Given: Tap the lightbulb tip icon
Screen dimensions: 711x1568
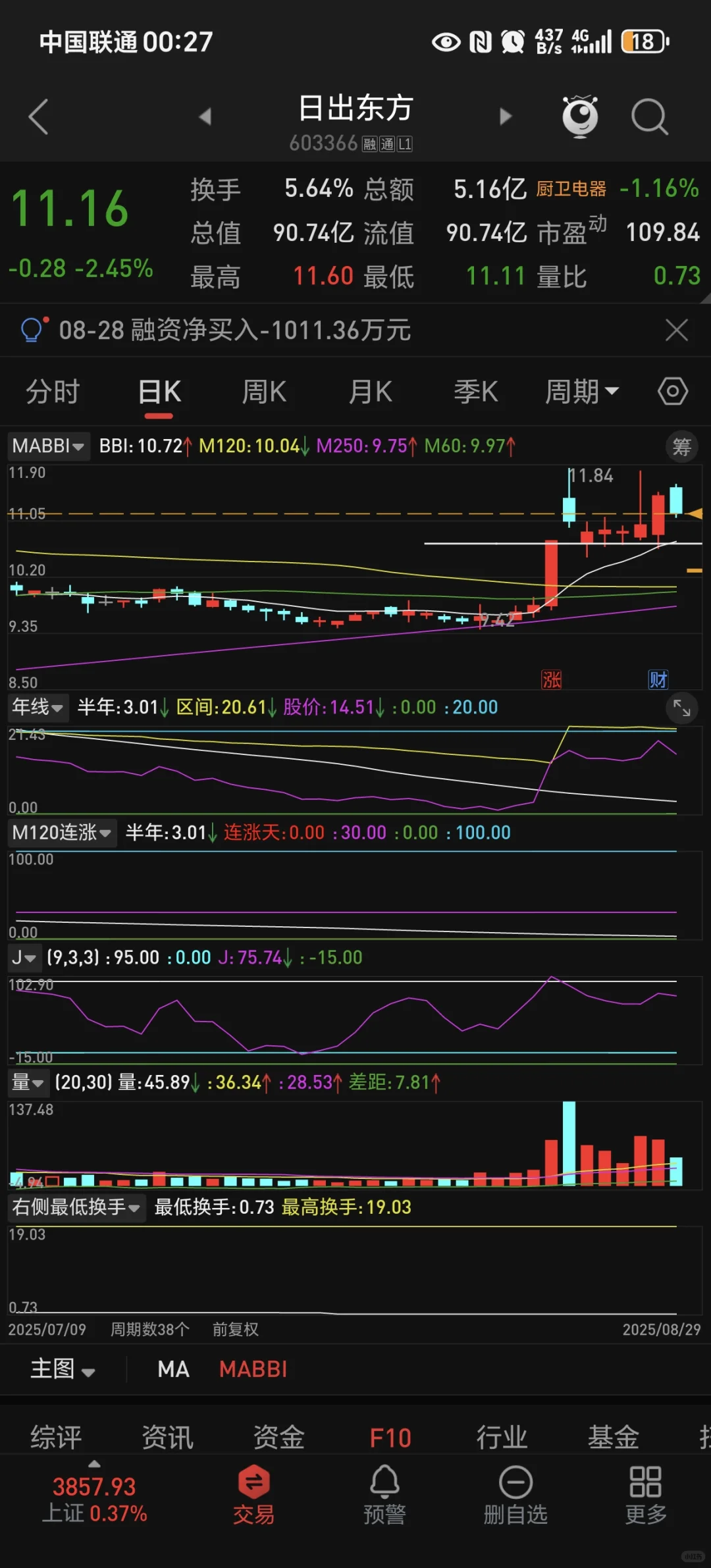Looking at the screenshot, I should coord(33,329).
